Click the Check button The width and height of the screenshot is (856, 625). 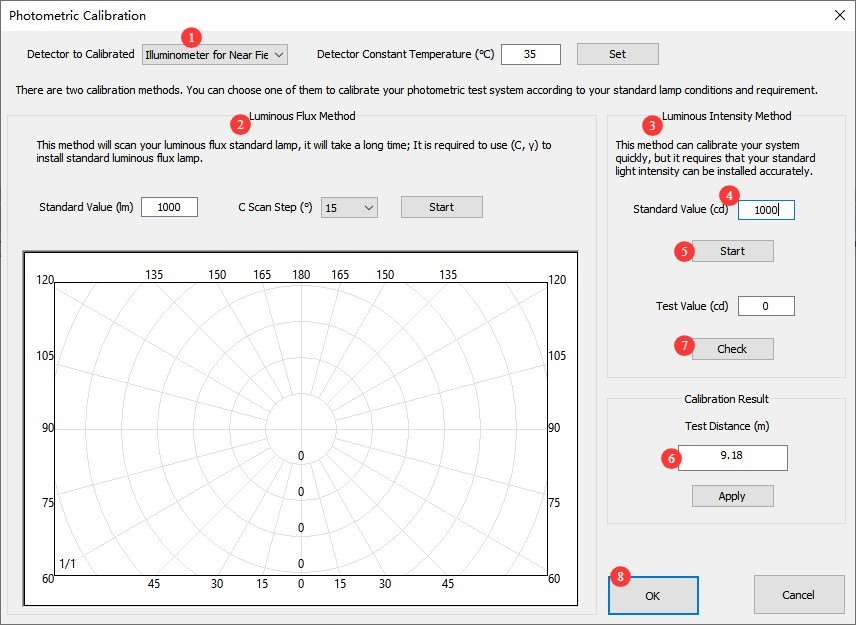click(x=733, y=349)
